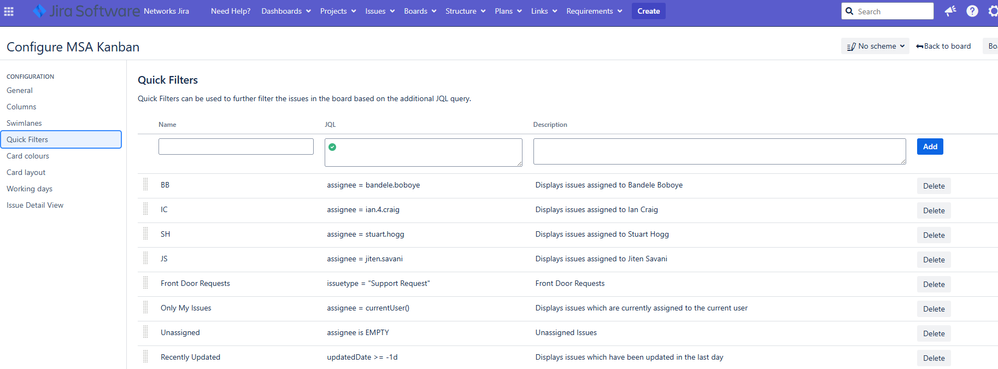998x369 pixels.
Task: Open Card colours configuration
Action: 28,156
